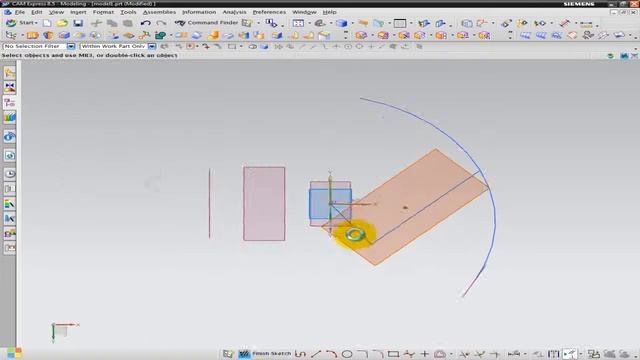Select the Quick Extend tool
640x360 pixels.
point(480,354)
